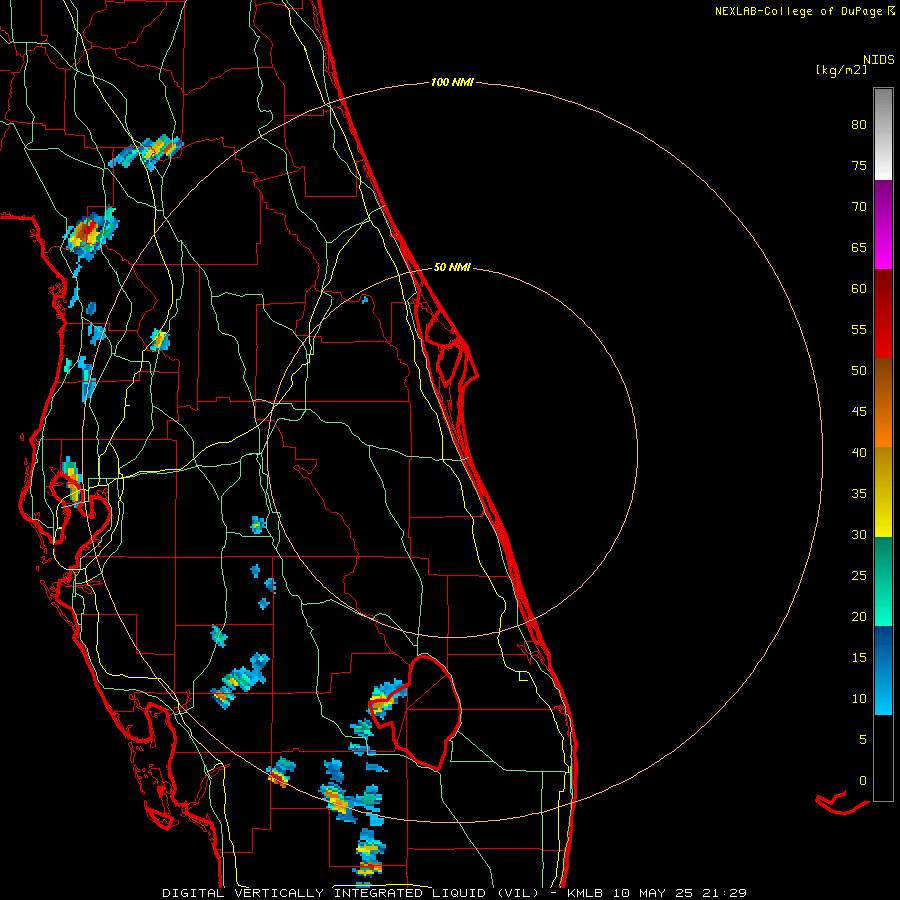Click the 5 value on the scale
Screen dimensions: 900x900
tap(863, 739)
